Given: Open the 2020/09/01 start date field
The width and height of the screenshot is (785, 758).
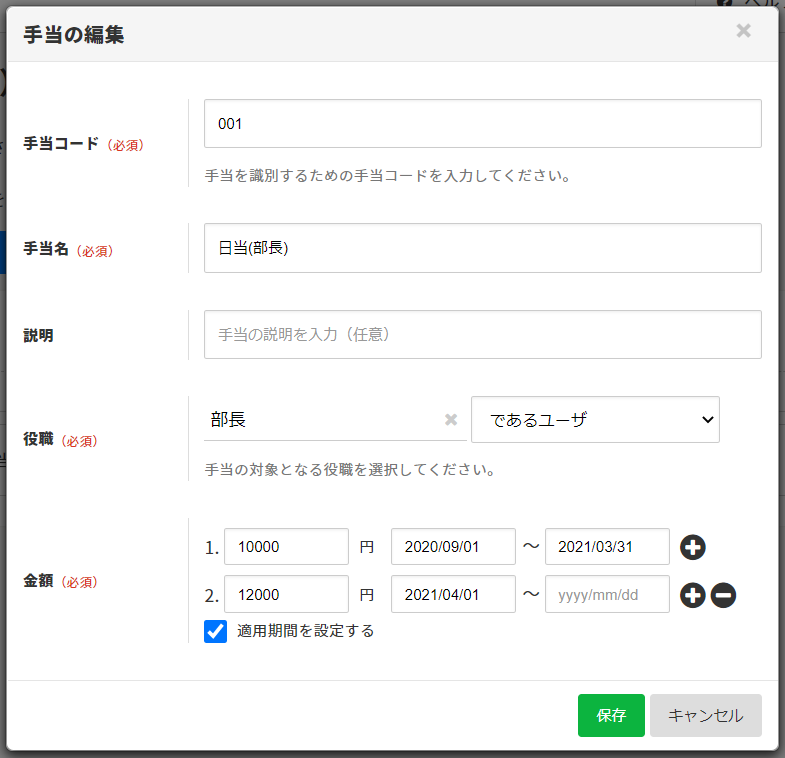Looking at the screenshot, I should point(453,547).
